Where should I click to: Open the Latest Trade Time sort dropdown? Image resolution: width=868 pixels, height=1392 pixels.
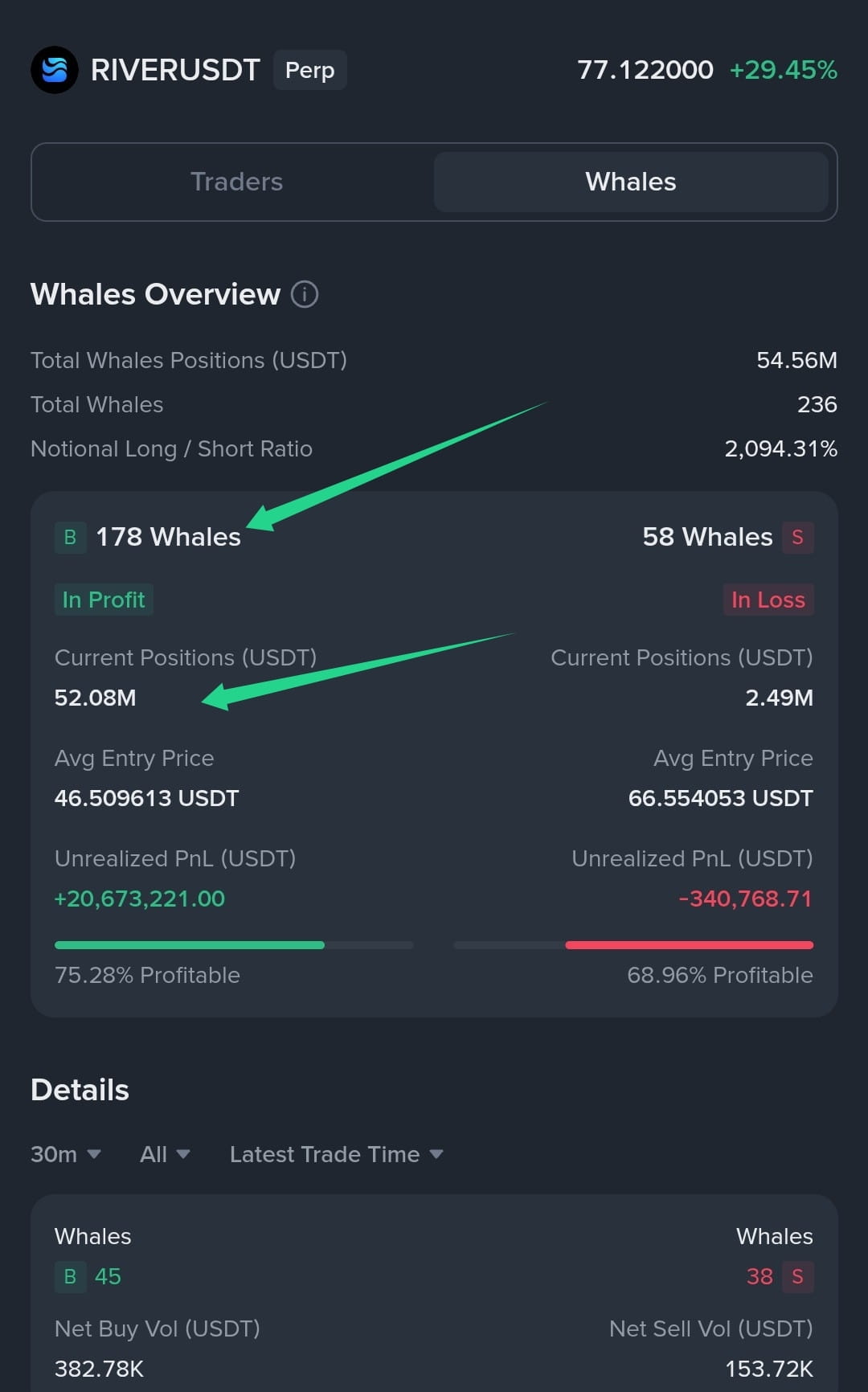click(x=337, y=1154)
